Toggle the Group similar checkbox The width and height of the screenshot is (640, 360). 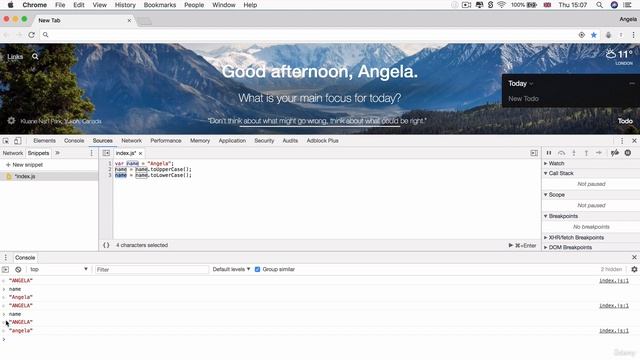(258, 269)
